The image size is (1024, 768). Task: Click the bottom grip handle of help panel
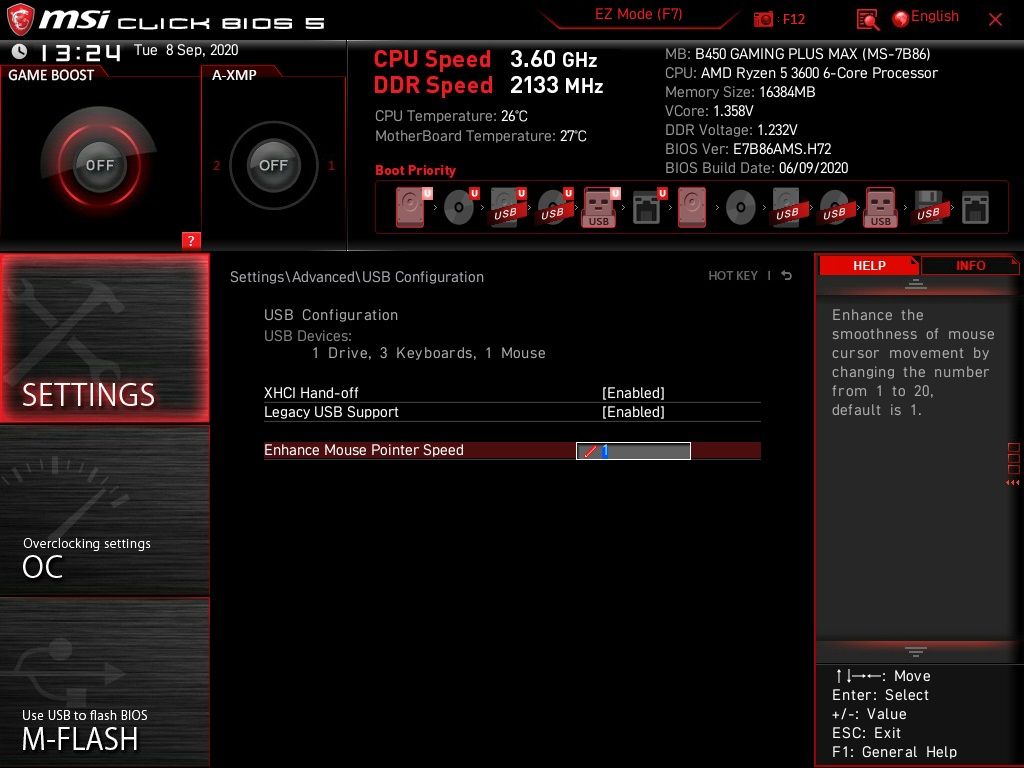(916, 651)
